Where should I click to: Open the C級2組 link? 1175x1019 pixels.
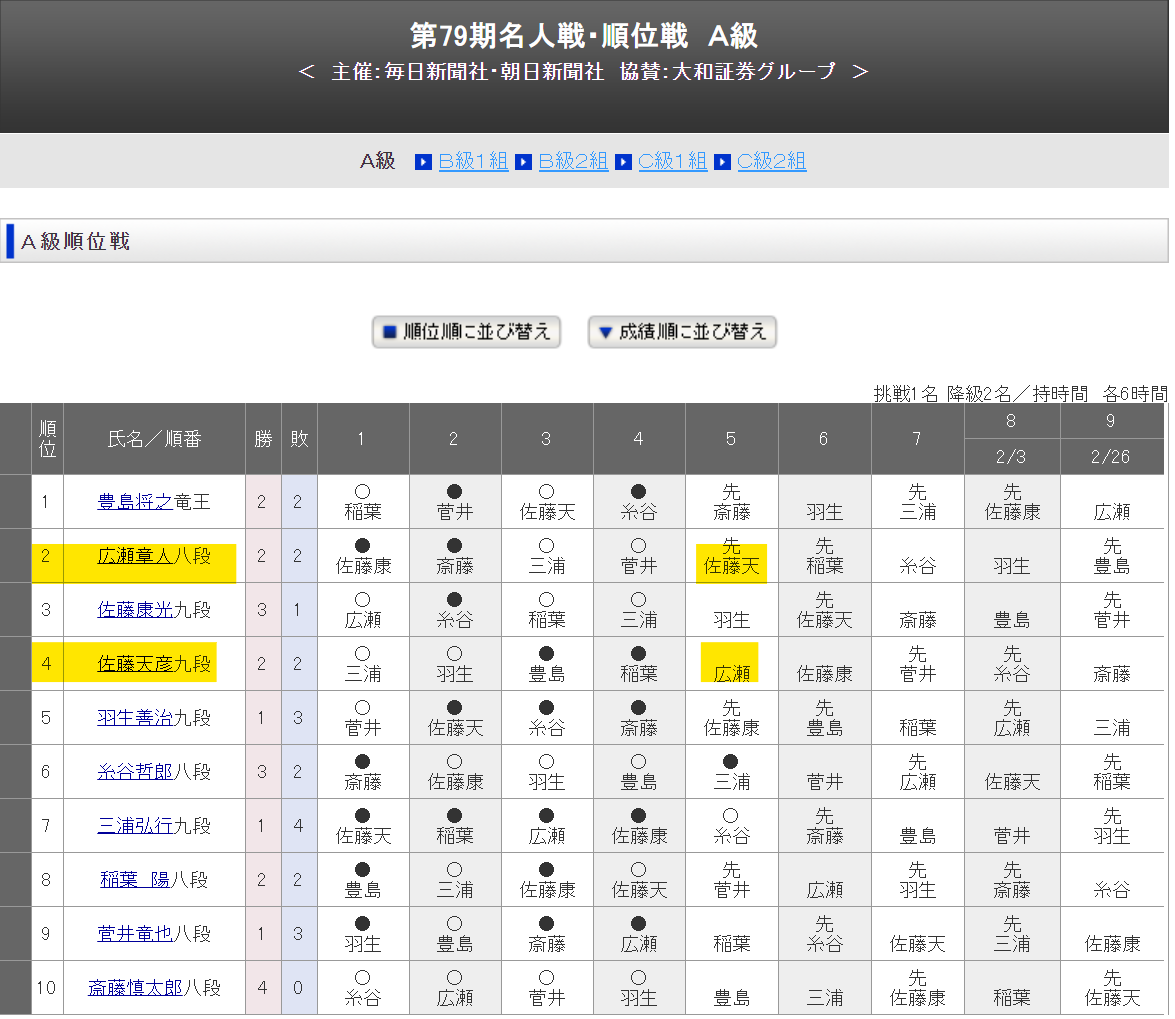(771, 161)
